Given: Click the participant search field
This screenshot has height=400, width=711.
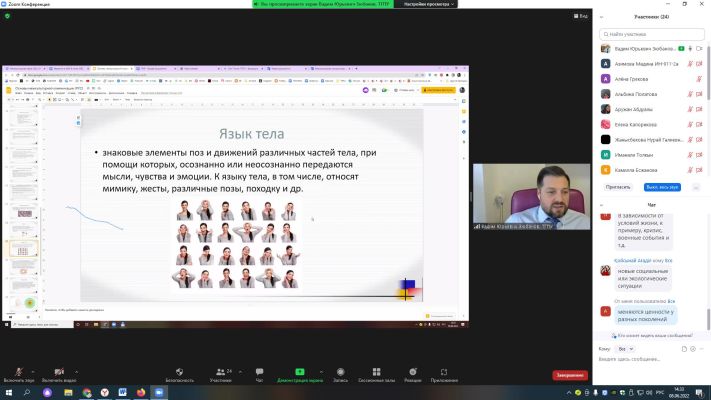Looking at the screenshot, I should (652, 34).
